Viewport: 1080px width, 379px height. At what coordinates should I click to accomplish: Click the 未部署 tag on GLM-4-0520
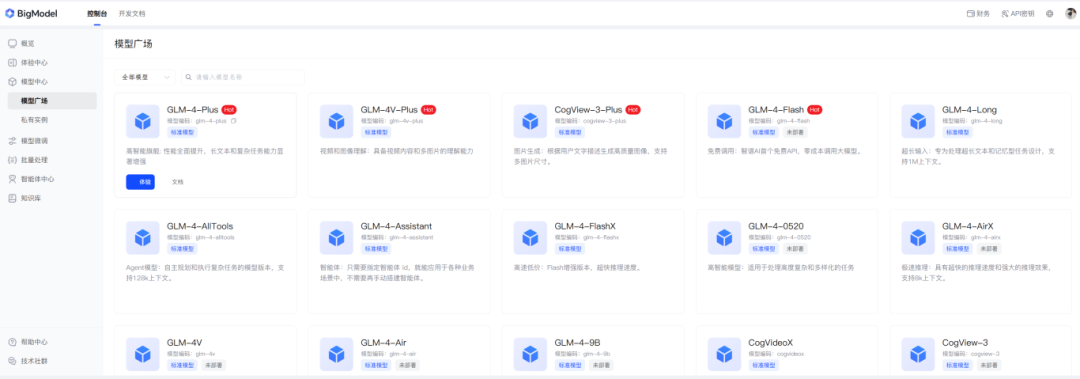coord(794,249)
